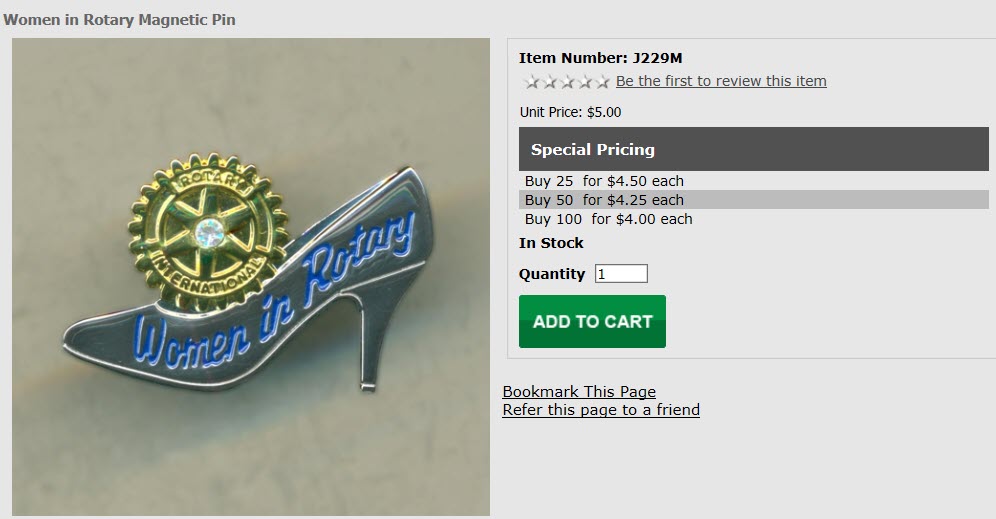Image resolution: width=996 pixels, height=519 pixels.
Task: Click the Unit Price $5.00 text
Action: click(x=570, y=112)
